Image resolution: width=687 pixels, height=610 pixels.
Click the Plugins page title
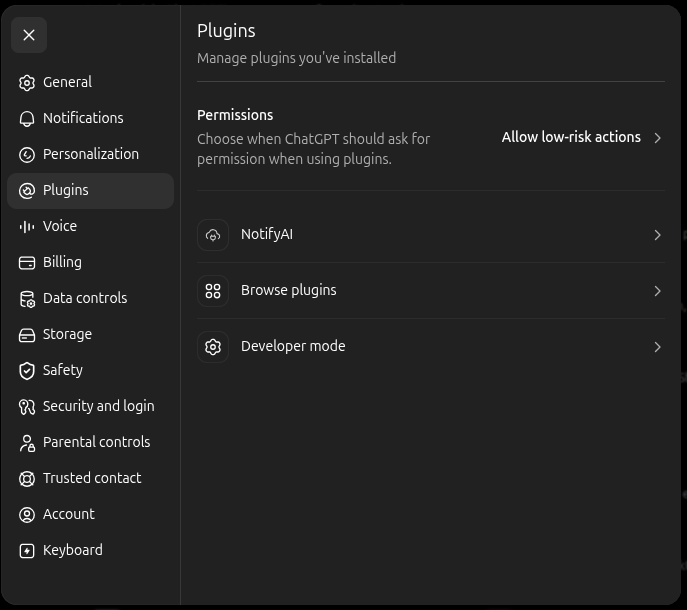(x=226, y=31)
